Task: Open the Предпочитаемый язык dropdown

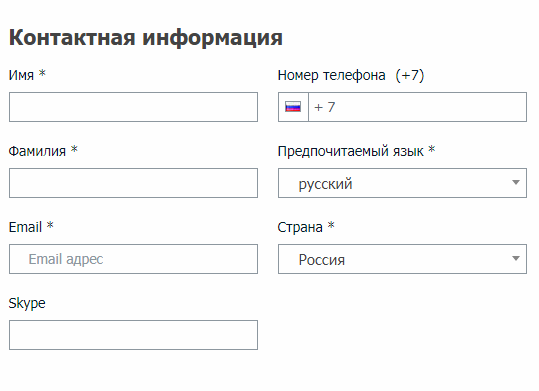Action: (x=402, y=183)
